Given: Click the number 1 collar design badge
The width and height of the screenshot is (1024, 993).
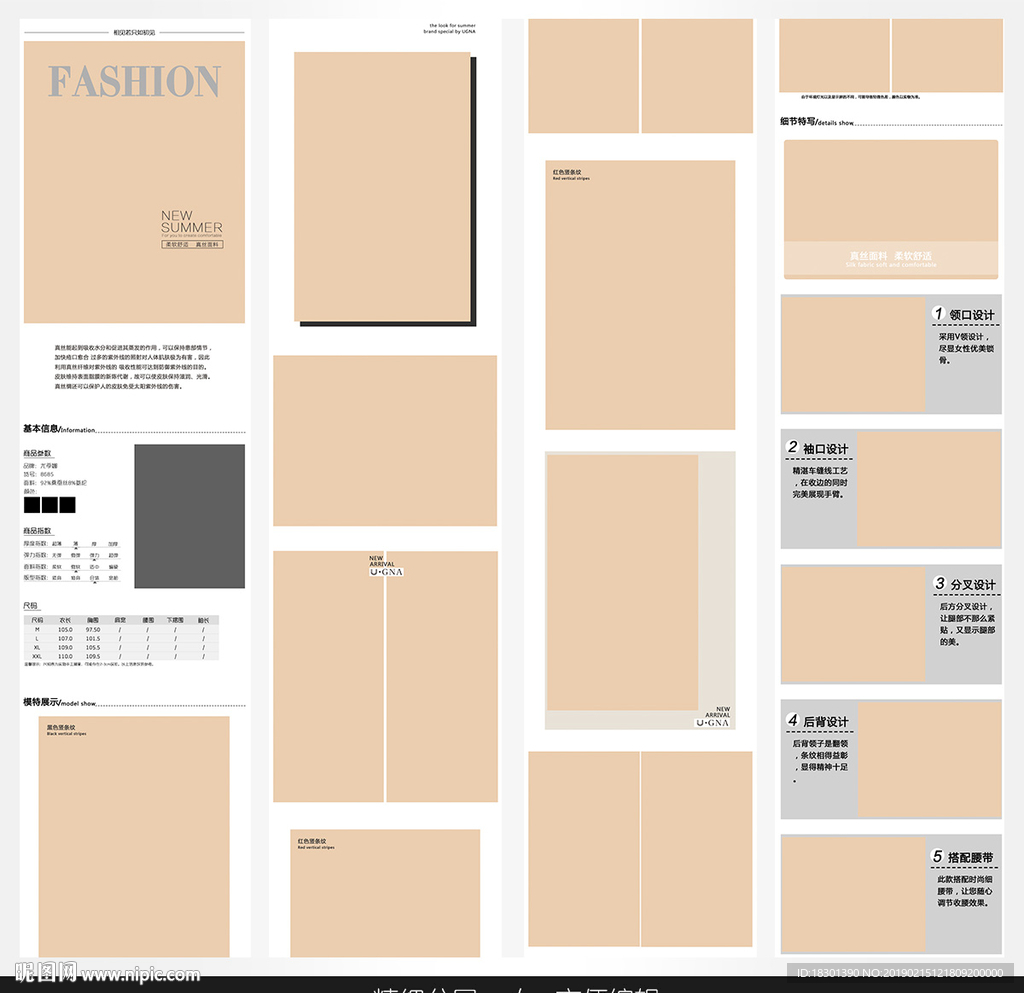Looking at the screenshot, I should click(938, 314).
